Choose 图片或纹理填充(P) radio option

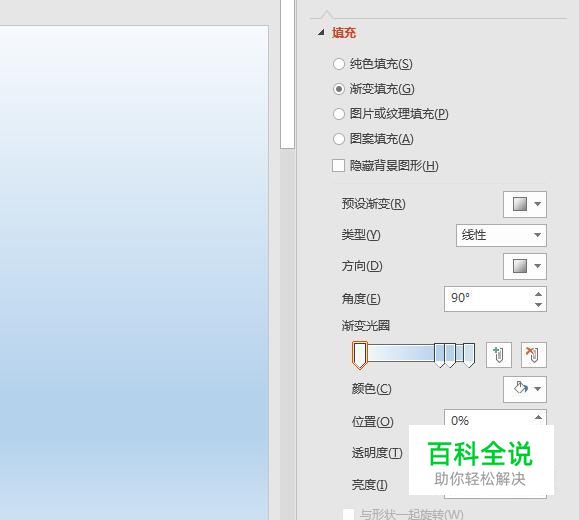(x=339, y=114)
